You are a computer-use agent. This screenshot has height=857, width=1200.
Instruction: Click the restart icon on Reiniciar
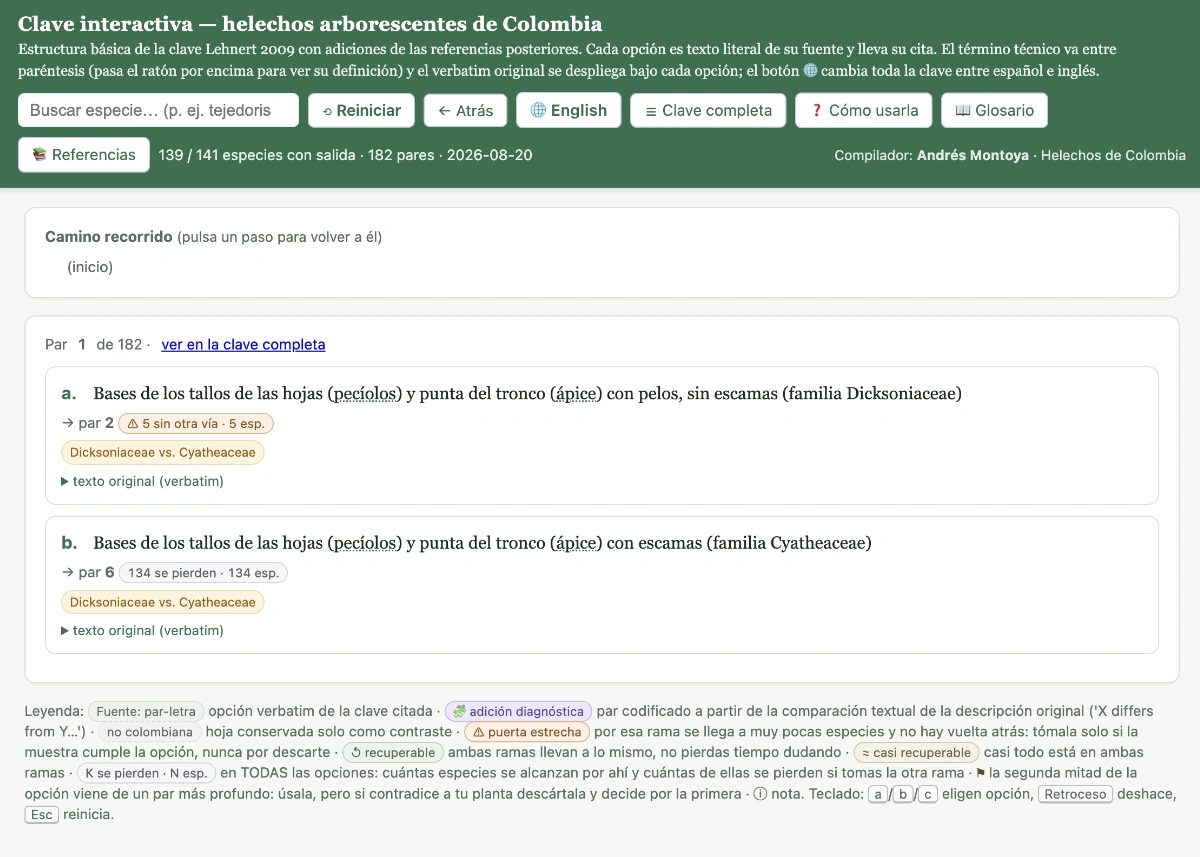tap(327, 111)
